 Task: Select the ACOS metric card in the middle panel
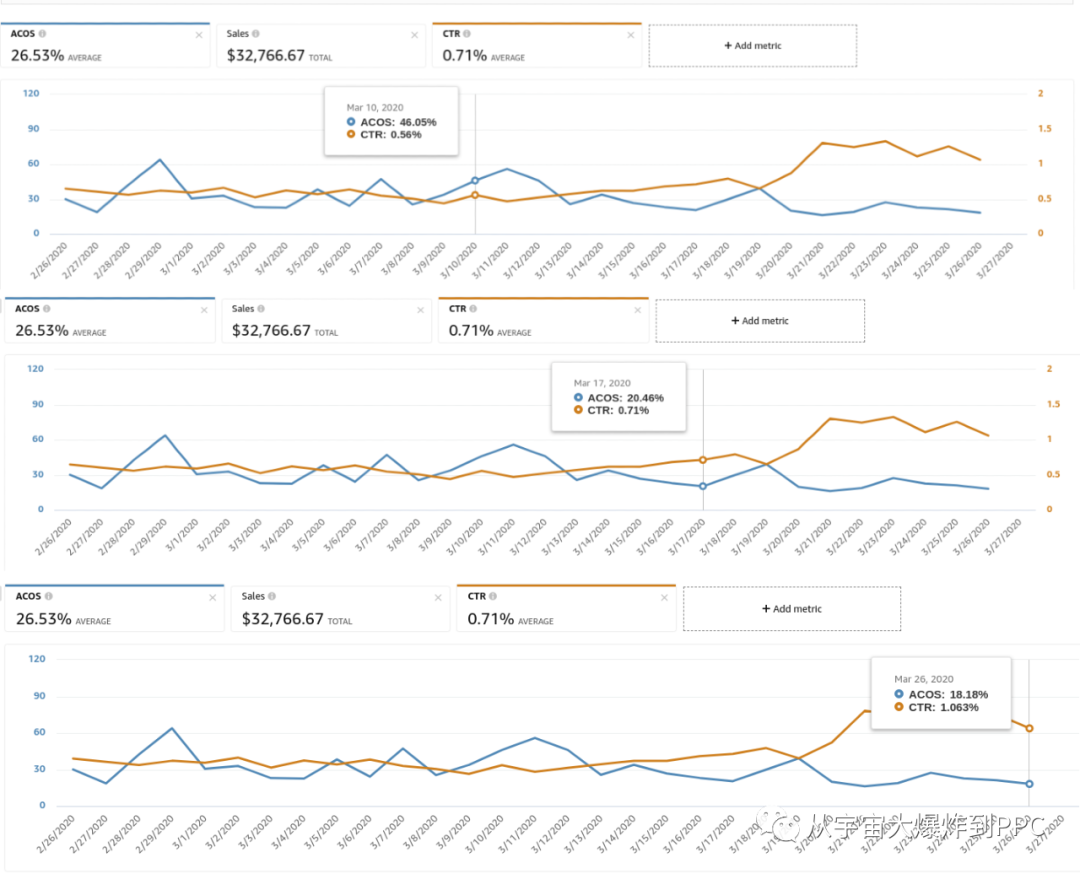109,321
